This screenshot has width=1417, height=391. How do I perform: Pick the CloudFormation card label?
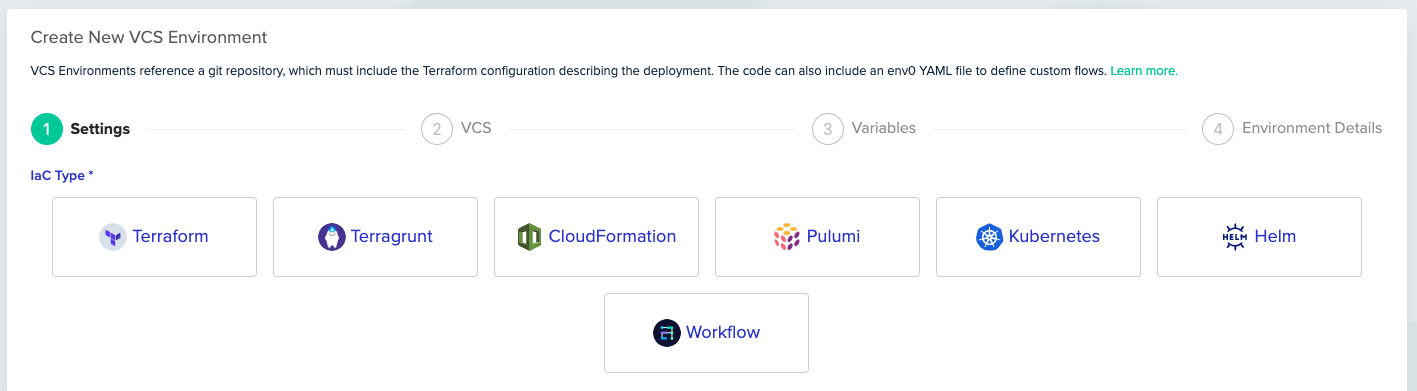[x=612, y=237]
